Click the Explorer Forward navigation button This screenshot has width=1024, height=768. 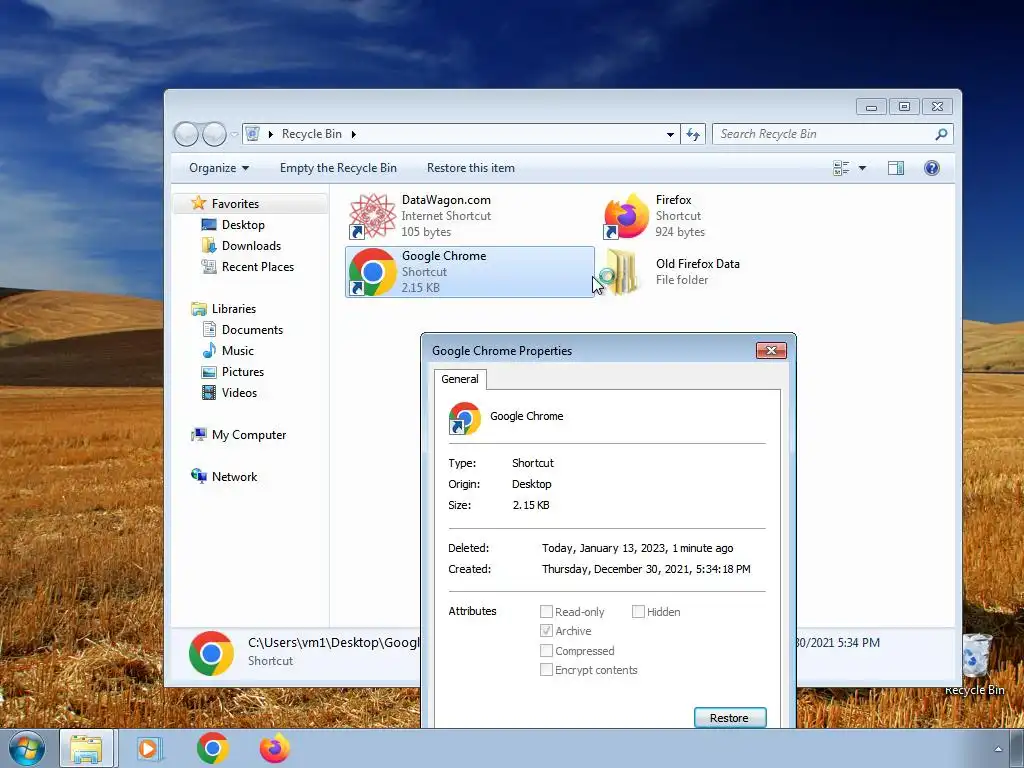(x=214, y=134)
